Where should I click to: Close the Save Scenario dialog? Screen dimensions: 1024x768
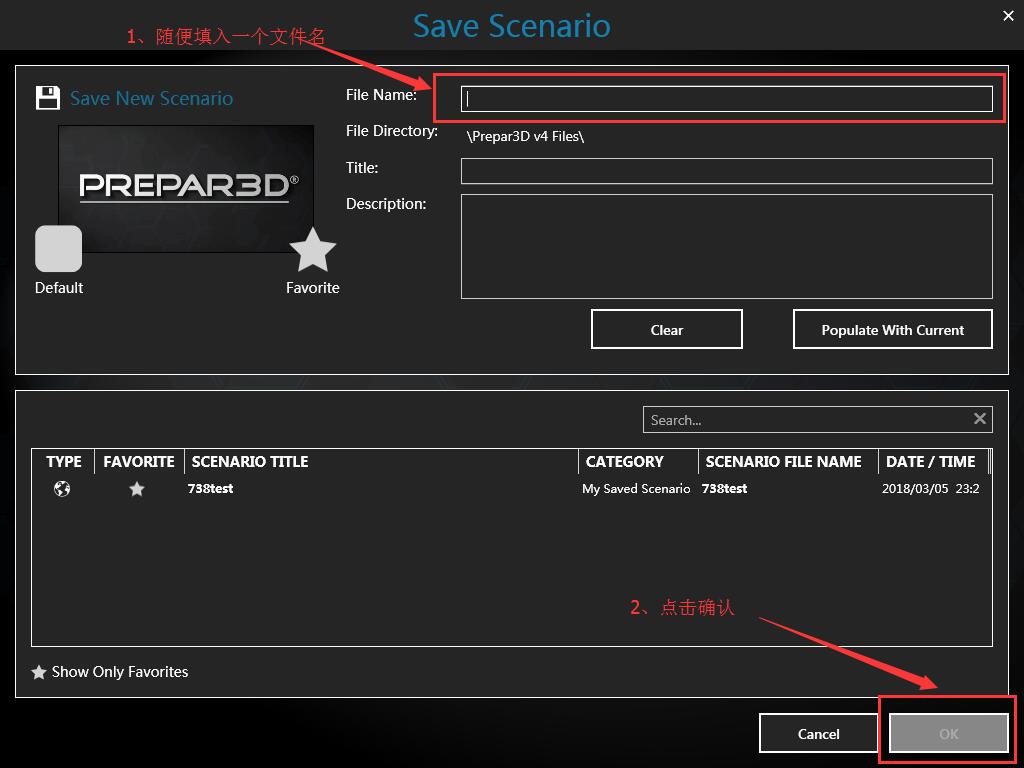pos(1008,15)
